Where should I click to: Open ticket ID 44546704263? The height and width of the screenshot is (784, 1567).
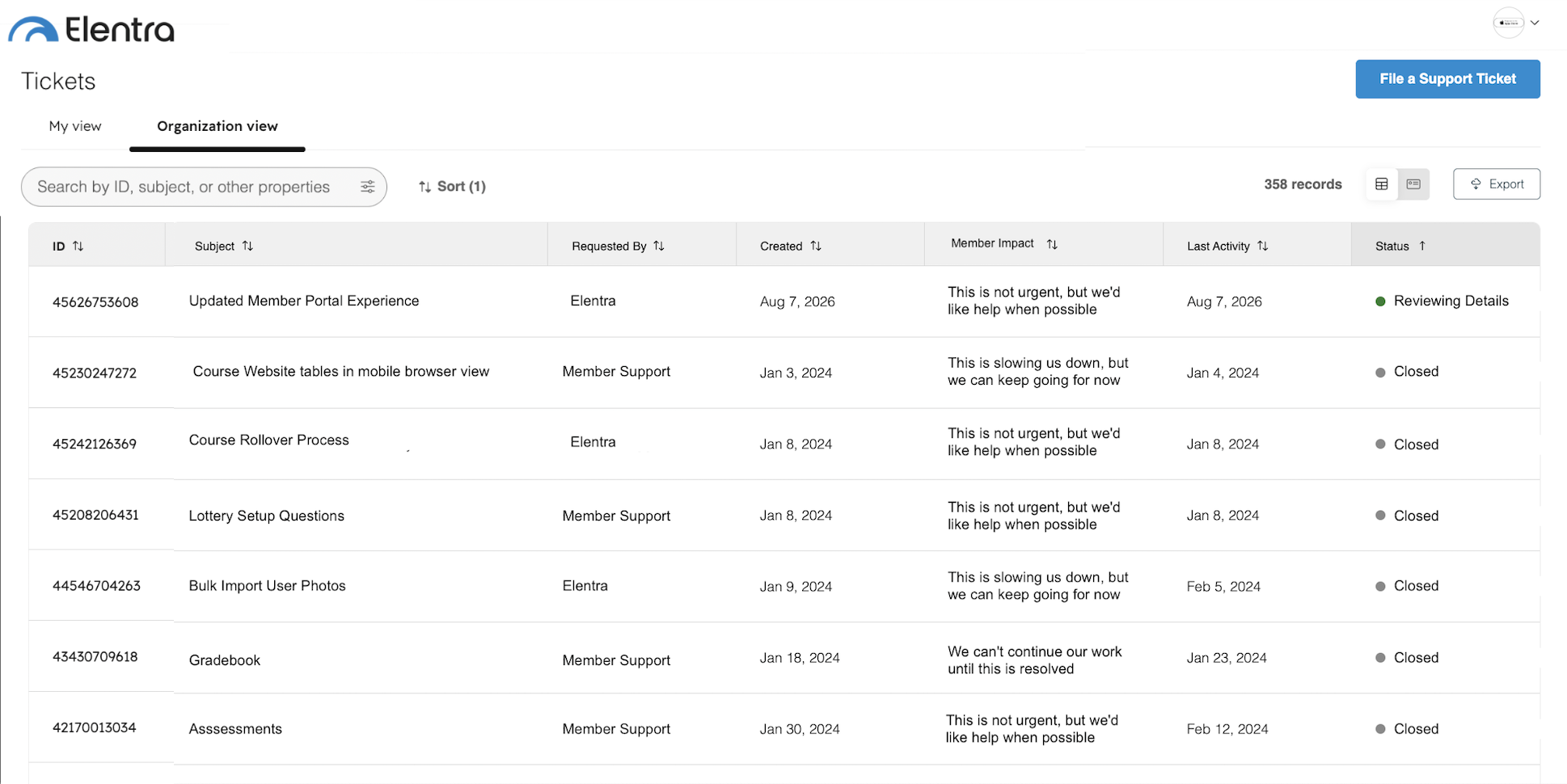[x=96, y=586]
